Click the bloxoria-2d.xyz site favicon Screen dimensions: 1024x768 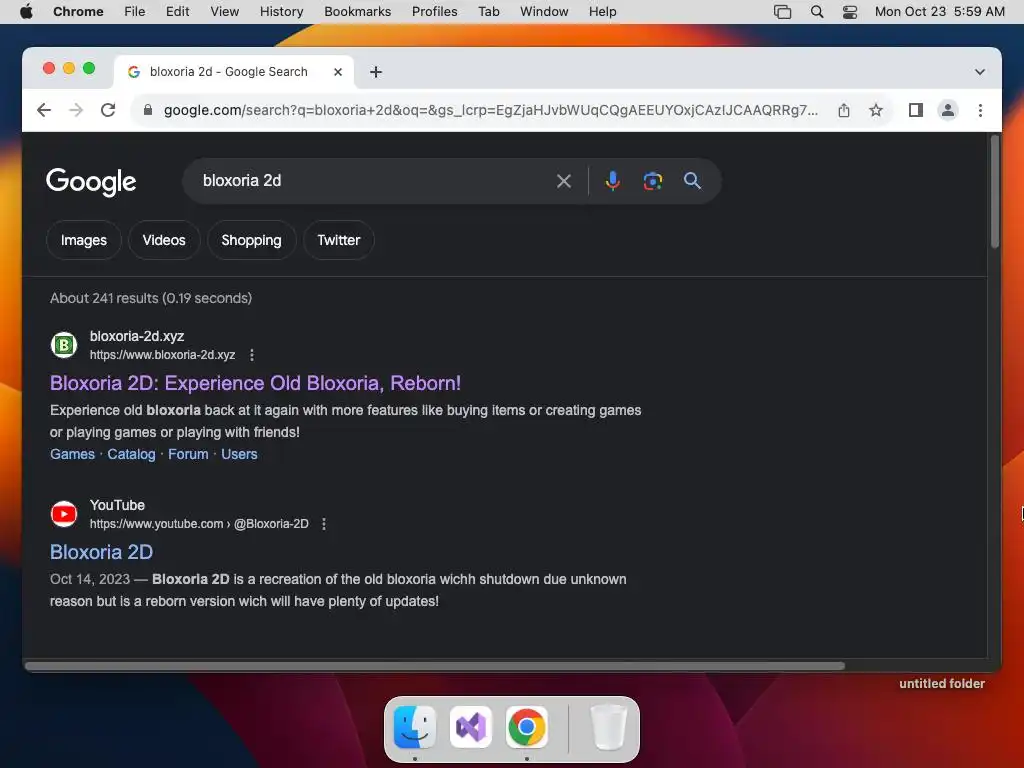point(64,345)
